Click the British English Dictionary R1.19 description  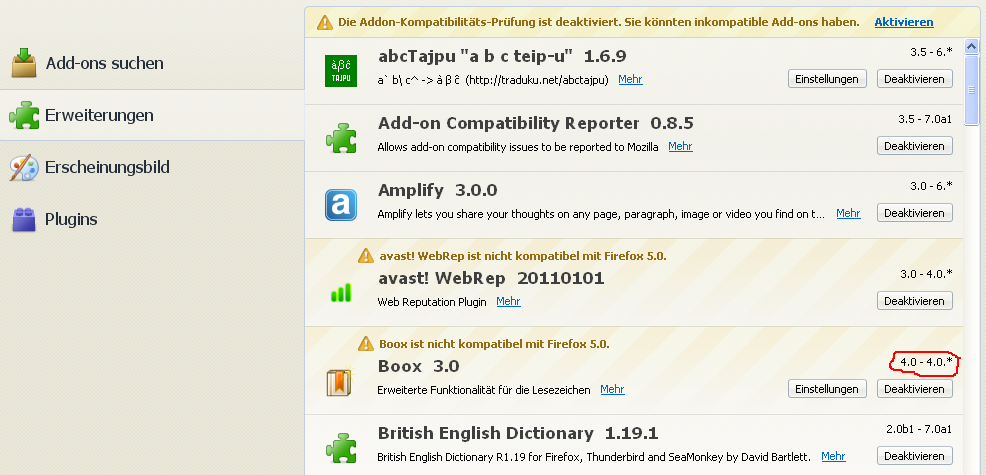[594, 457]
